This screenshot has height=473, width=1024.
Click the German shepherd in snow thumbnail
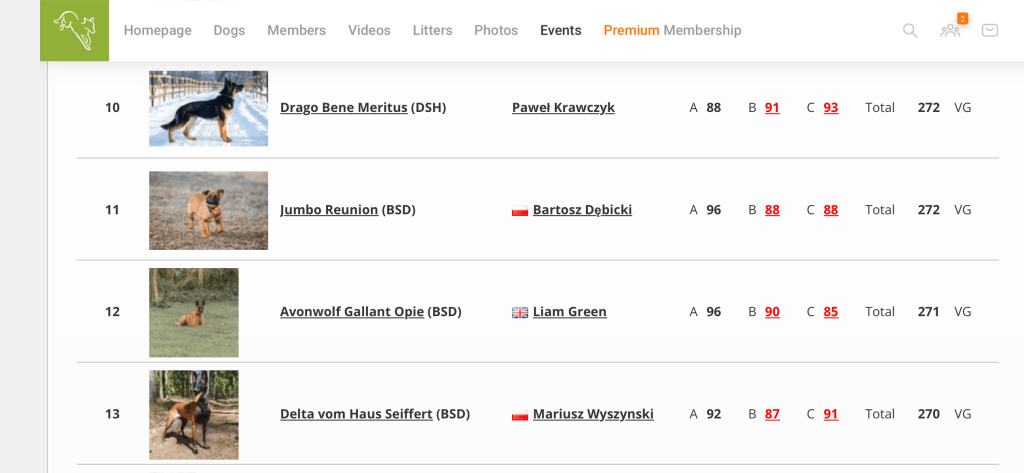[x=208, y=108]
